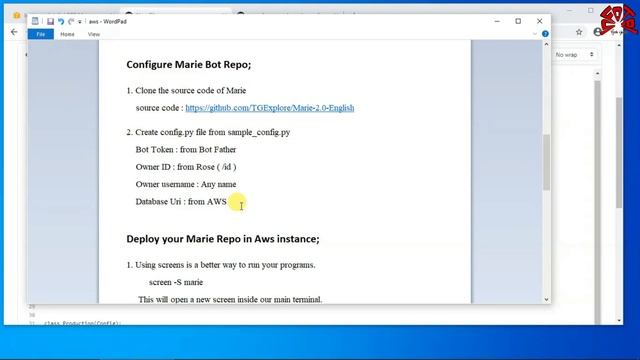The image size is (640, 360).
Task: Click the Redo arrow in WordPad toolbar
Action: [x=71, y=22]
